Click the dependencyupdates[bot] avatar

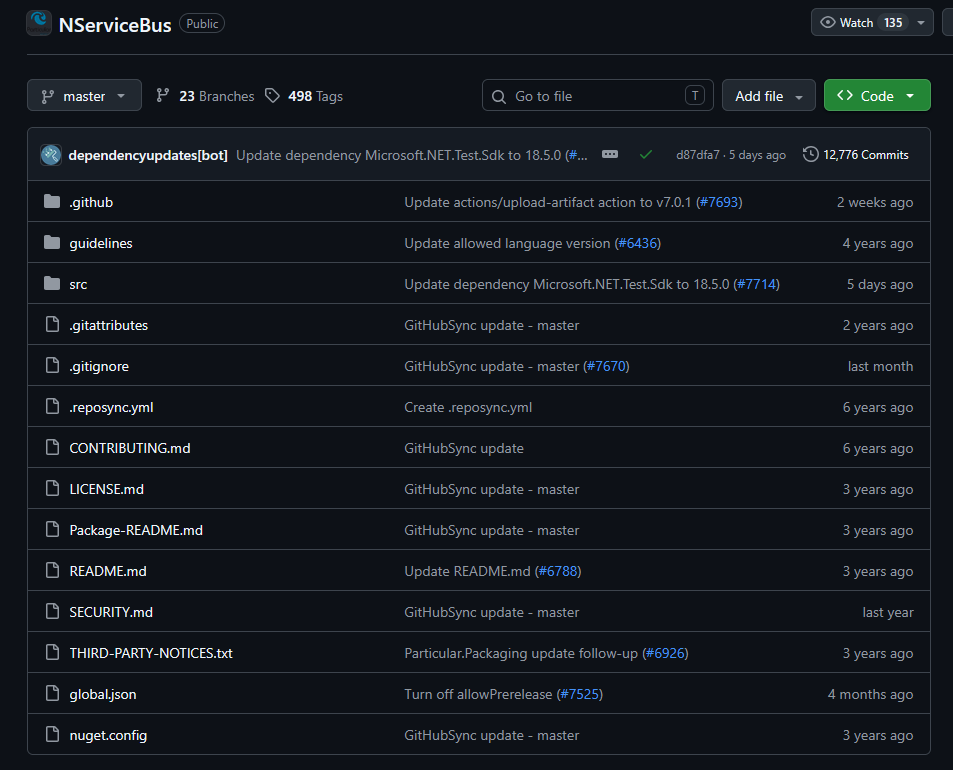(x=51, y=155)
